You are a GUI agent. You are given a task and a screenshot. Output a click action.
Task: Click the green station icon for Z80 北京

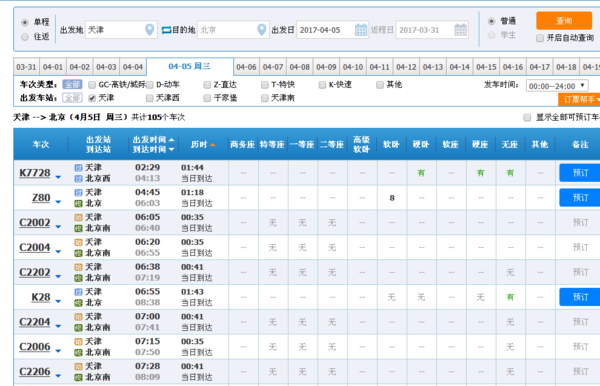click(x=78, y=203)
